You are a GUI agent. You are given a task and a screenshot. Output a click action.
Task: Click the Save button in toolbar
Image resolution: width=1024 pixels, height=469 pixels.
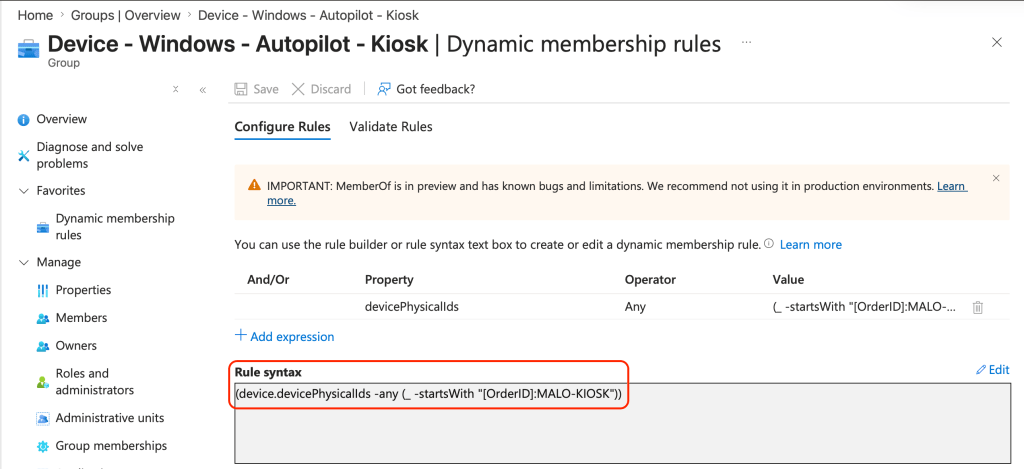(x=256, y=89)
